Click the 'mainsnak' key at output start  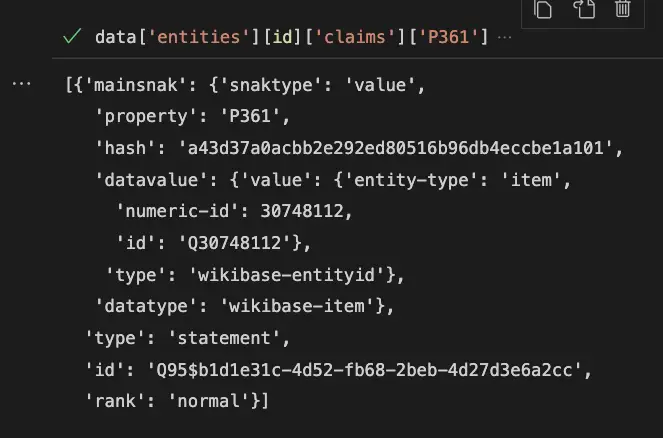coord(135,85)
